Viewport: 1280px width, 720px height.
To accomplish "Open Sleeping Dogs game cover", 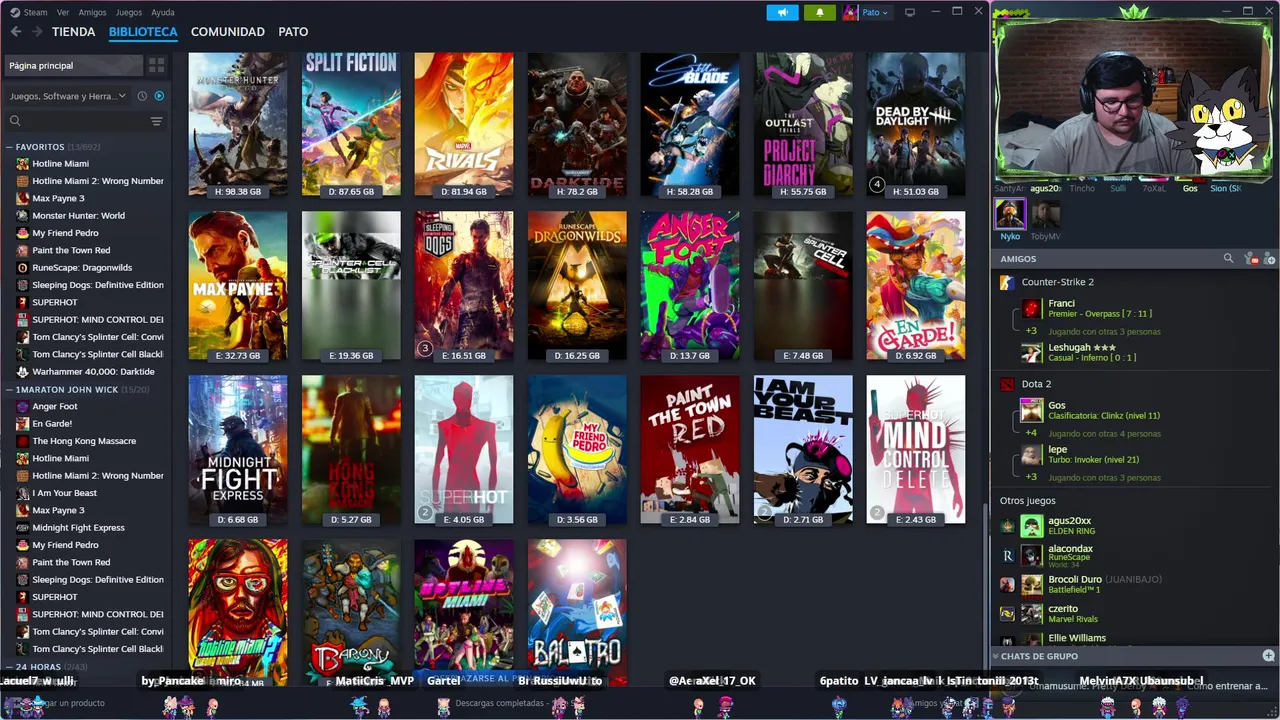I will pyautogui.click(x=464, y=285).
